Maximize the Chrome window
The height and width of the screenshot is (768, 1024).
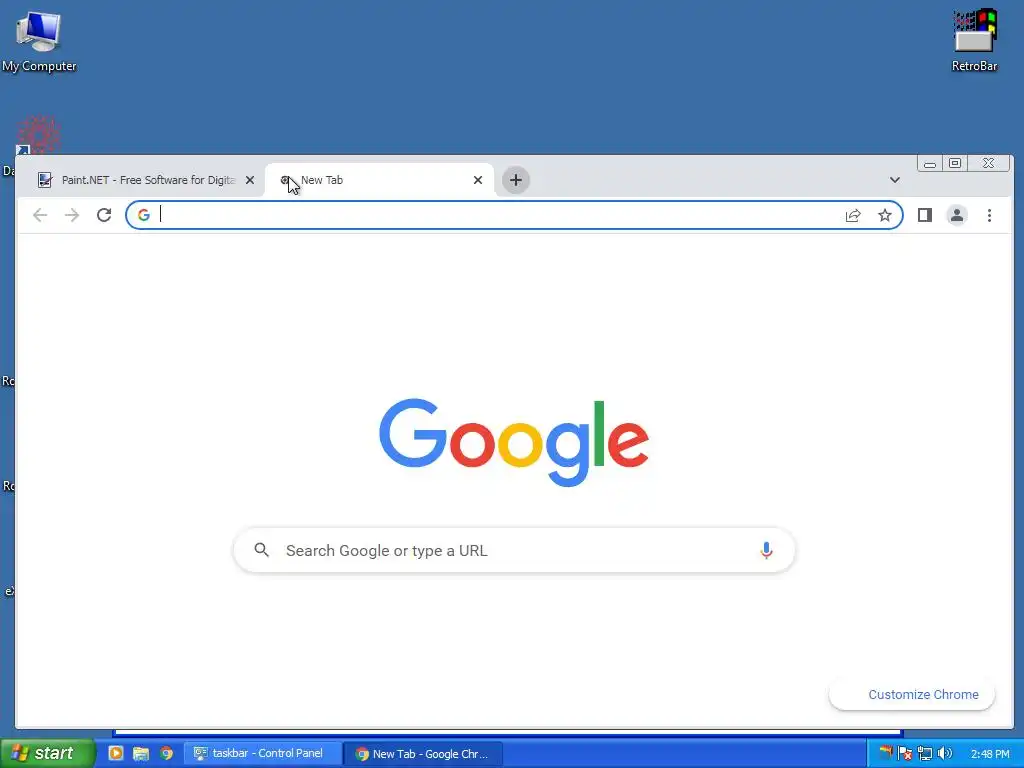click(x=955, y=163)
